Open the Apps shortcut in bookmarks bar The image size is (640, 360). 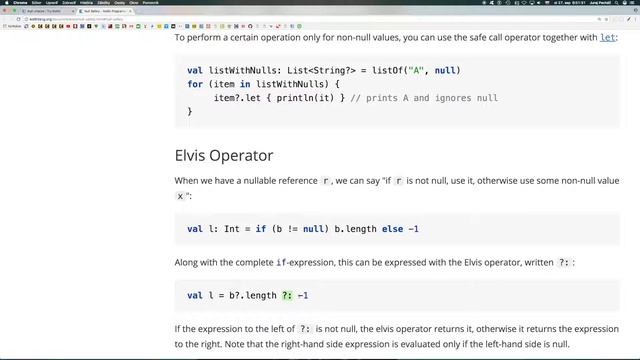11,26
